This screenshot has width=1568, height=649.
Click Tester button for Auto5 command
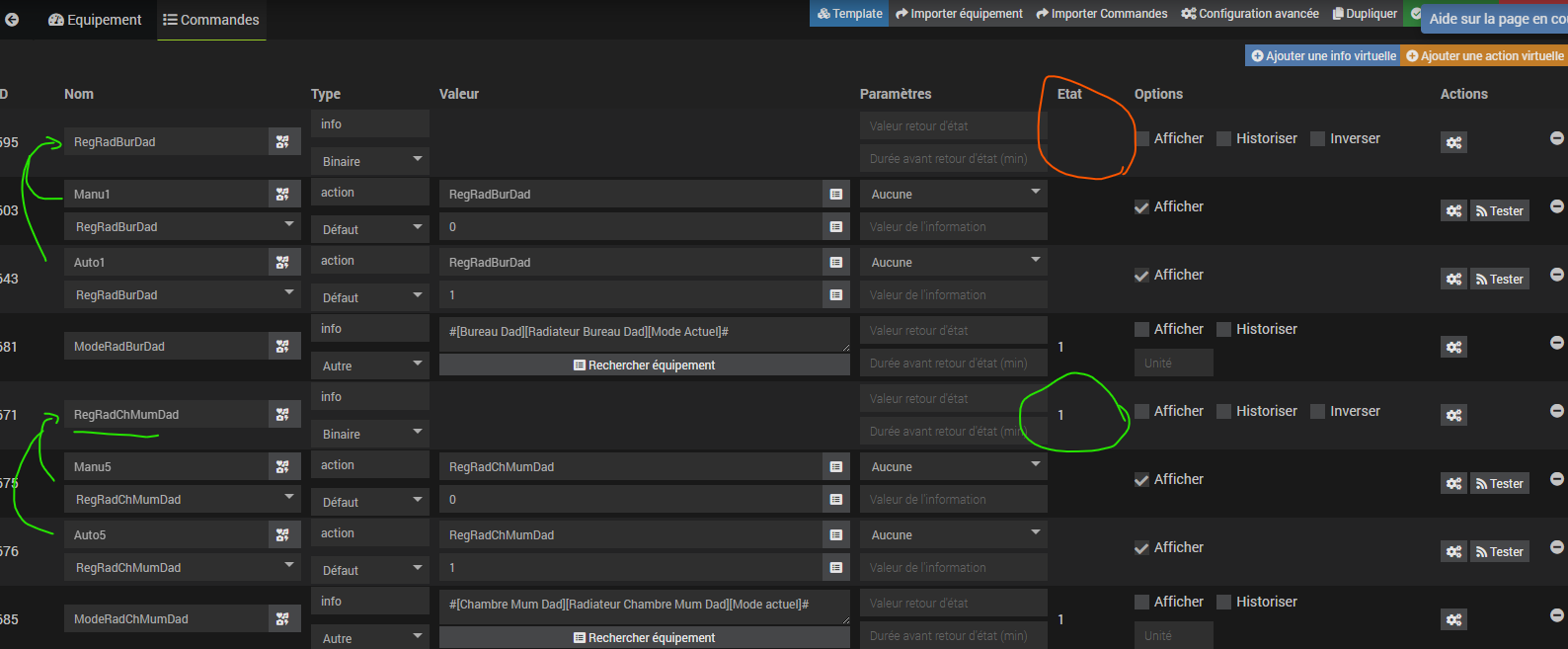pos(1499,552)
